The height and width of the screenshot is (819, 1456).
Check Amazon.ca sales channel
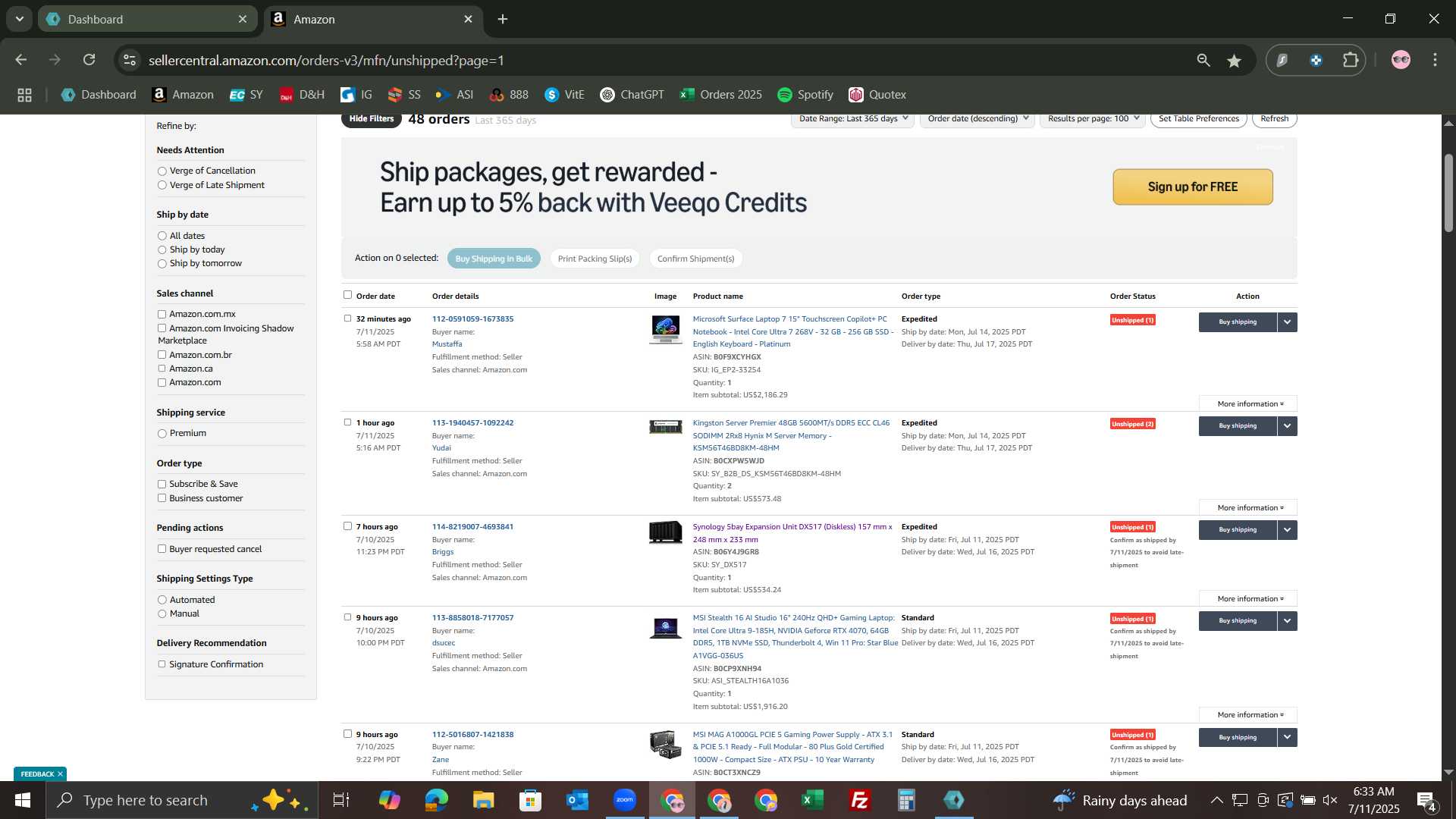pyautogui.click(x=162, y=369)
